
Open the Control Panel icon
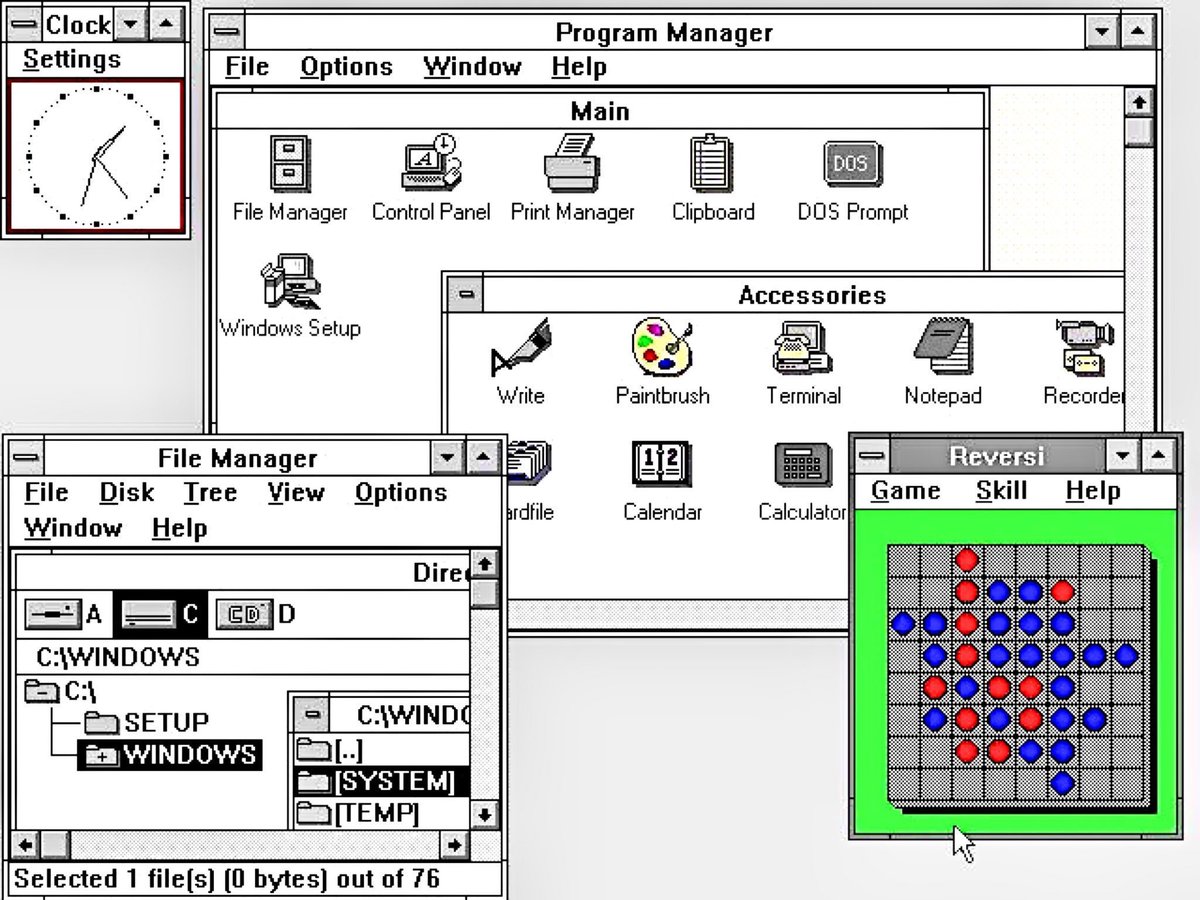(x=430, y=163)
